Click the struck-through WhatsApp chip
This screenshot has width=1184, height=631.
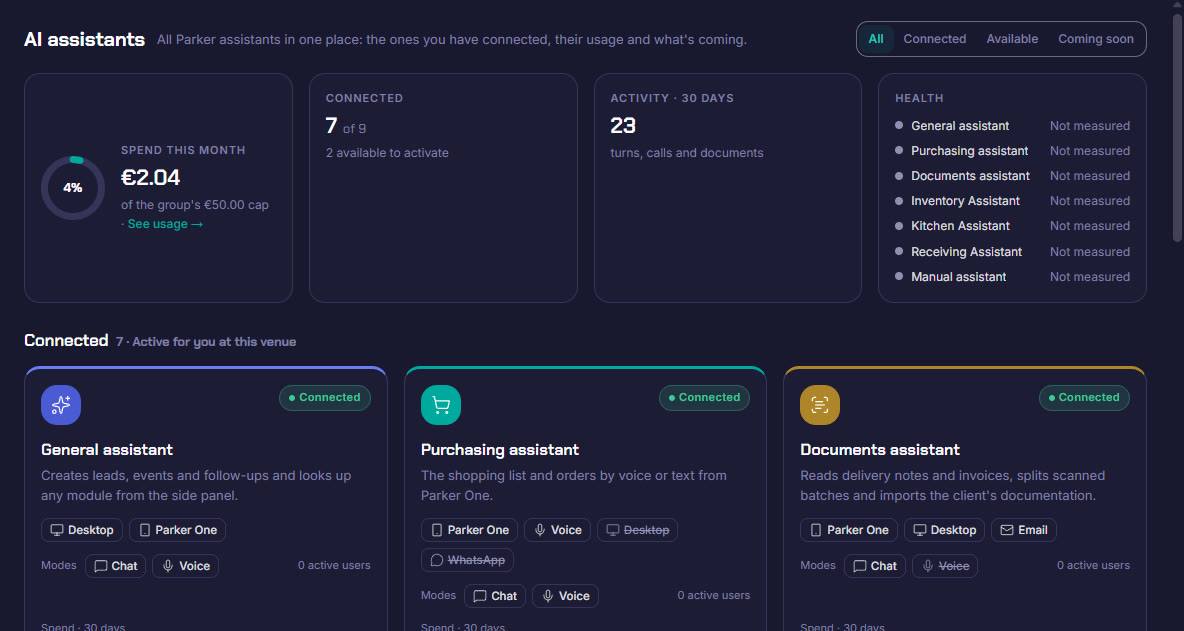(x=467, y=560)
